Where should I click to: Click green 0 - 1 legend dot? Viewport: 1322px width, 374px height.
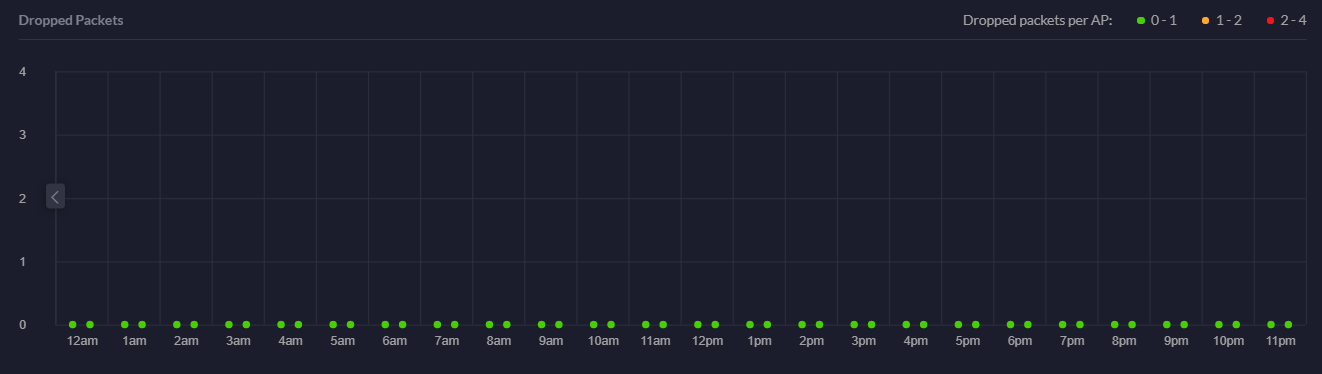click(1141, 21)
